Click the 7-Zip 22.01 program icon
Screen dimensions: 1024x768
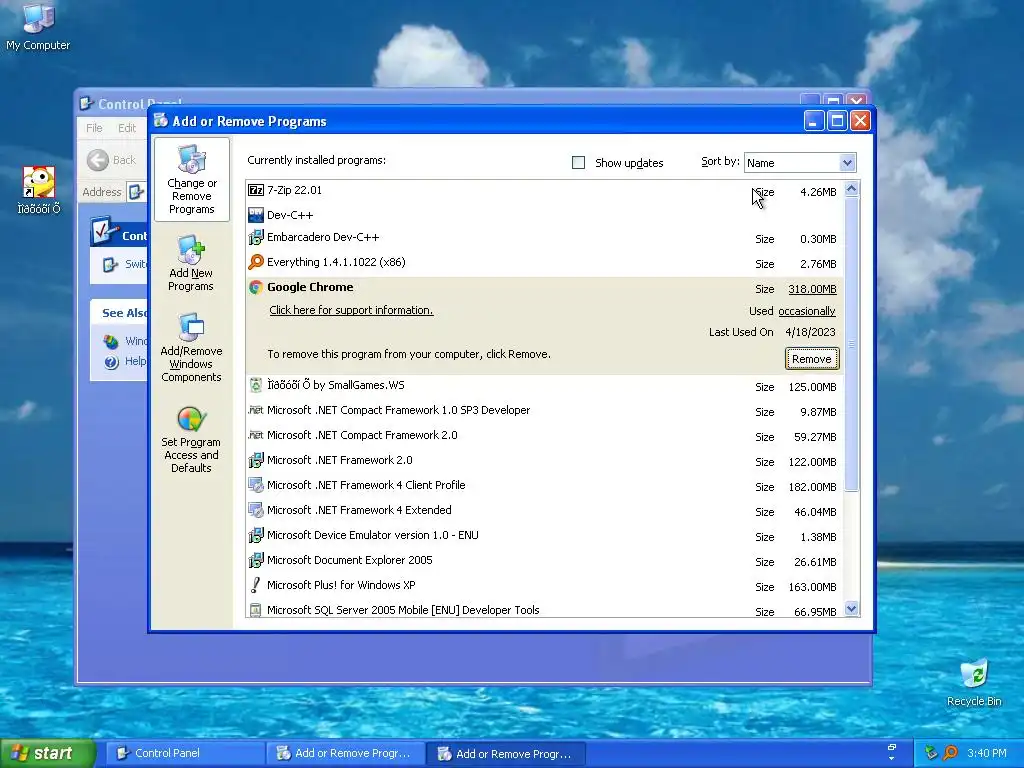(x=256, y=190)
